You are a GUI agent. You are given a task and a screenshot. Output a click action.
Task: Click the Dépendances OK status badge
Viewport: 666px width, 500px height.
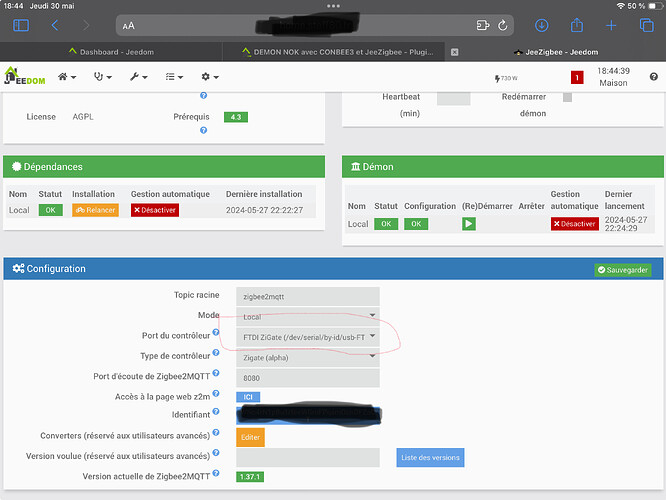[x=51, y=210]
